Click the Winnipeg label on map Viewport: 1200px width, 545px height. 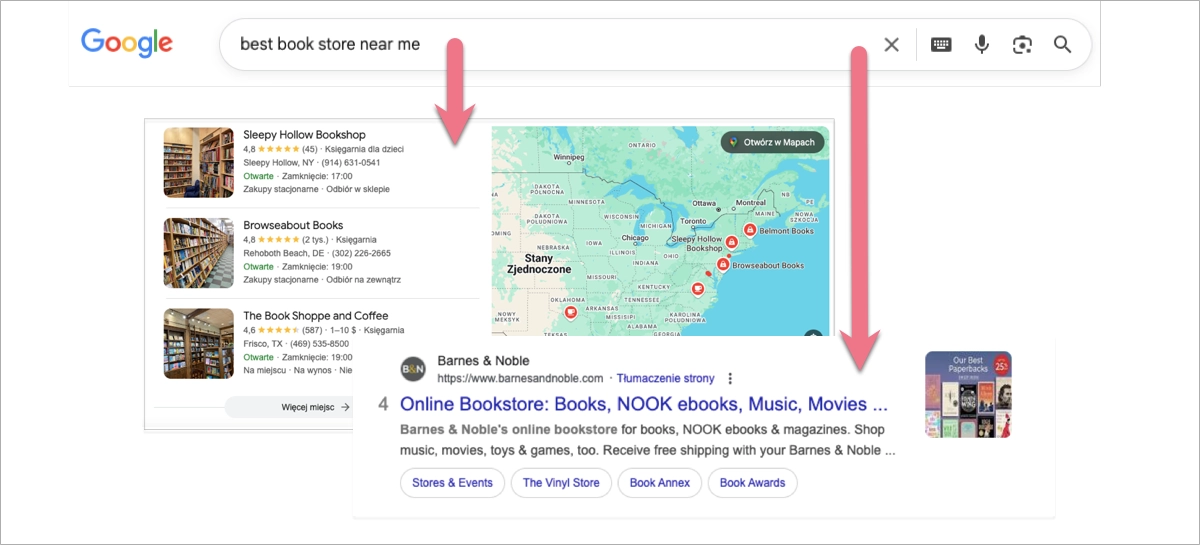point(569,157)
